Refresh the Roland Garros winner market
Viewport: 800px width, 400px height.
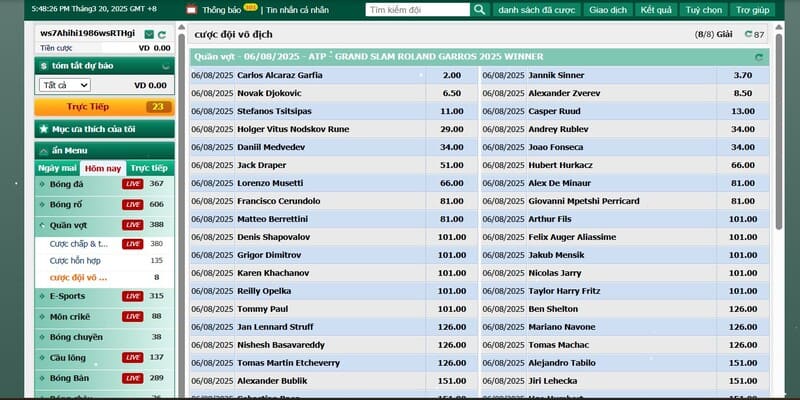click(759, 57)
